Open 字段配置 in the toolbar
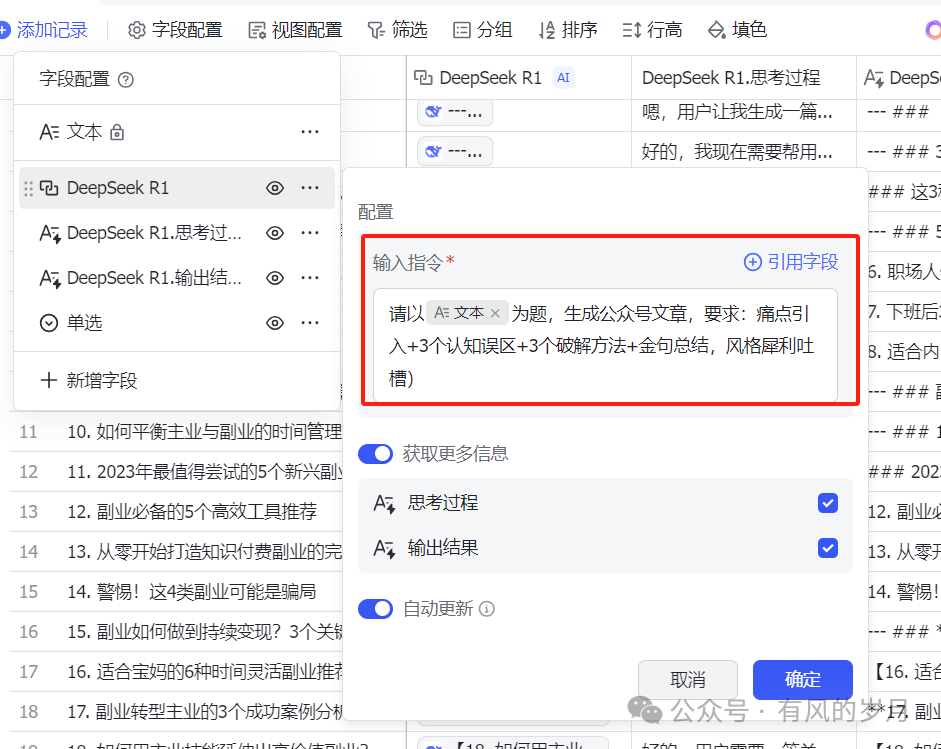 175,29
